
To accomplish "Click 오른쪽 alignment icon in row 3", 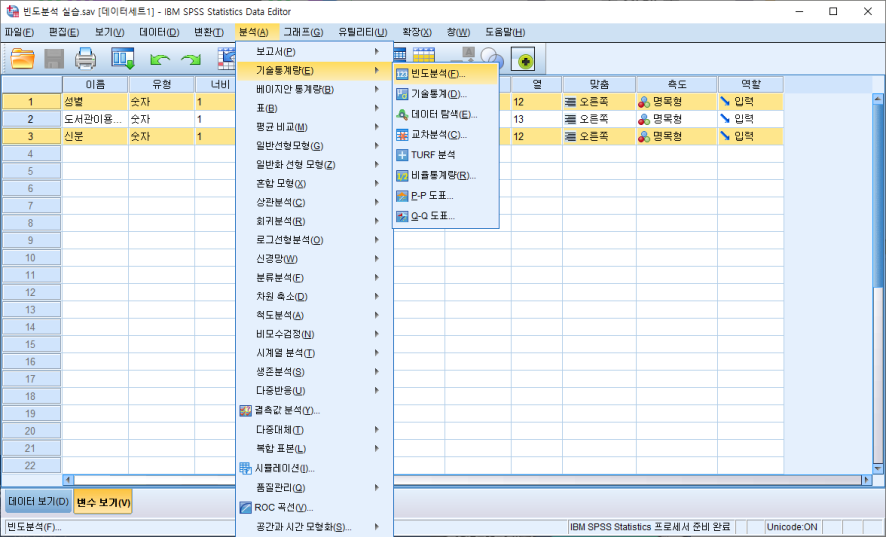I will point(571,137).
